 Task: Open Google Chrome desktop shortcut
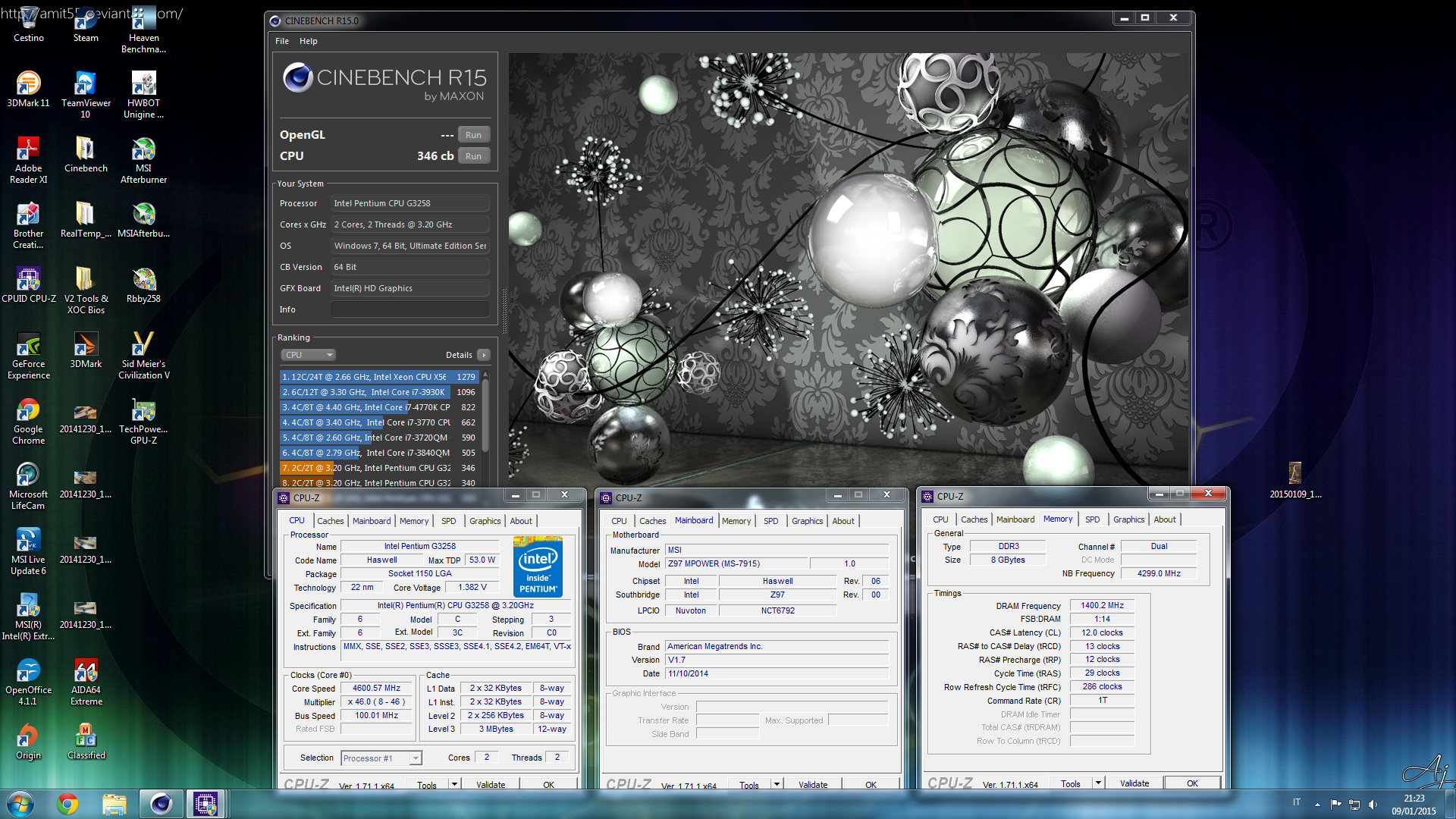(28, 420)
